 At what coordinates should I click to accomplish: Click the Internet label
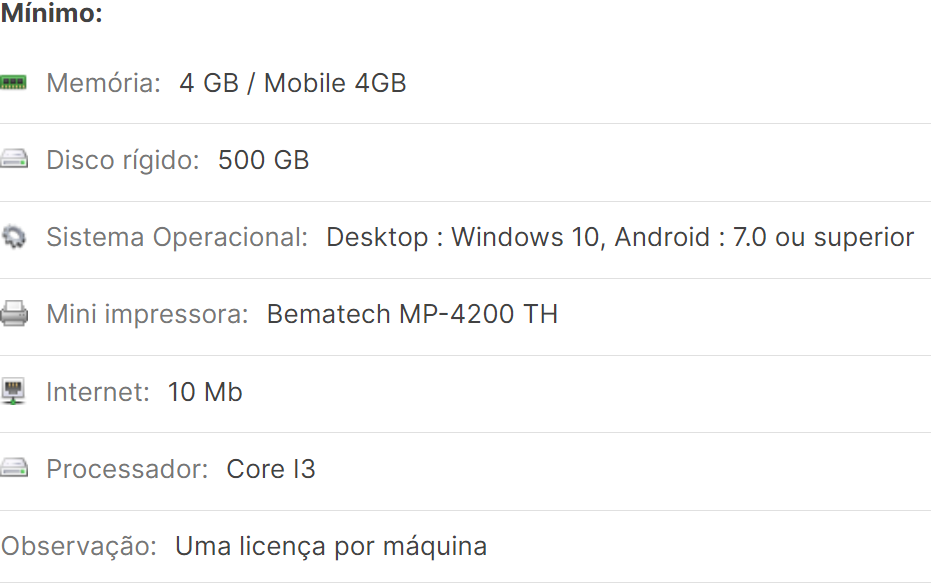point(98,391)
